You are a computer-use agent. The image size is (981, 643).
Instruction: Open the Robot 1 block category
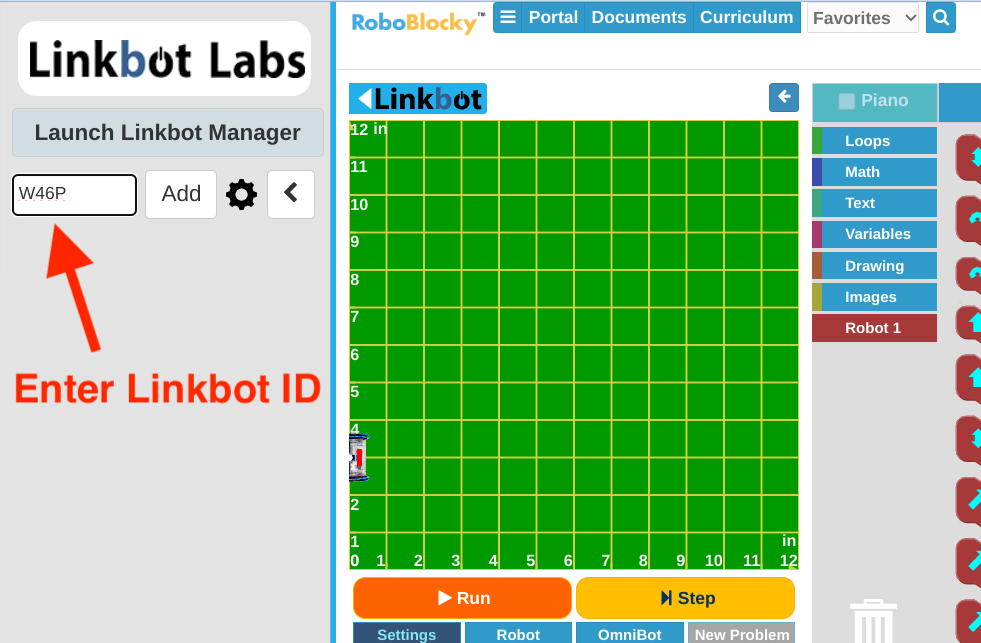pos(875,328)
